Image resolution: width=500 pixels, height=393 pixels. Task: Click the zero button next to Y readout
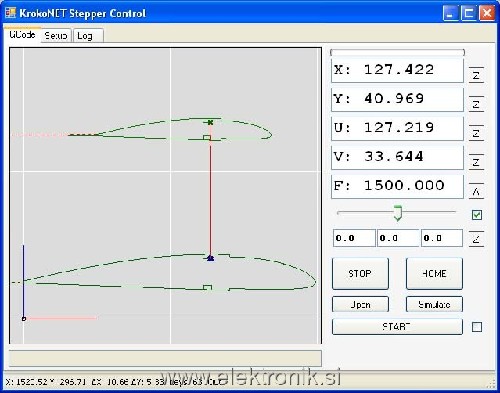[476, 104]
